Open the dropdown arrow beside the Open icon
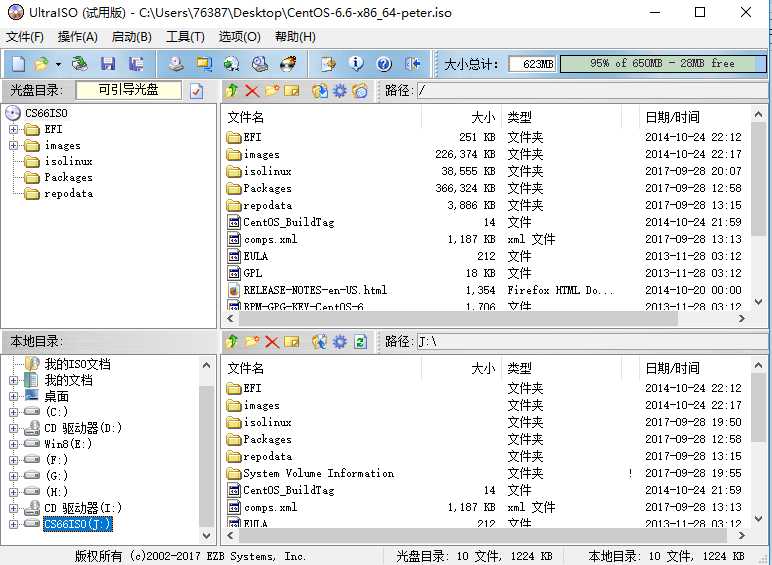 click(x=58, y=64)
